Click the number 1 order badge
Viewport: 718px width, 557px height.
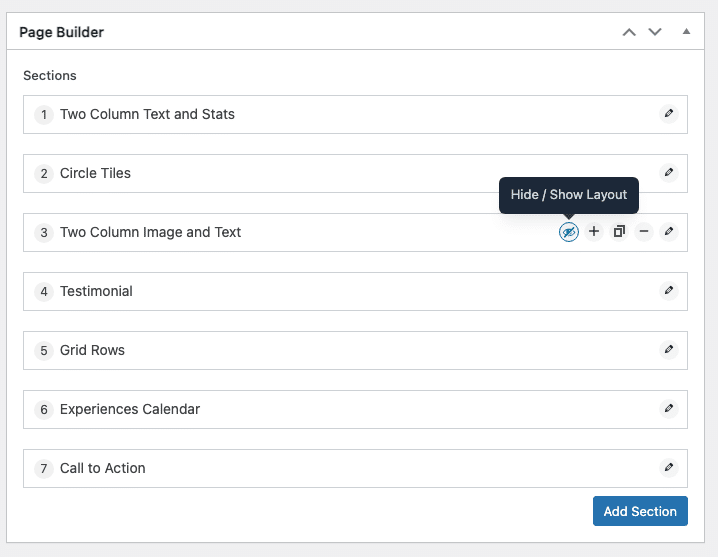pos(44,115)
